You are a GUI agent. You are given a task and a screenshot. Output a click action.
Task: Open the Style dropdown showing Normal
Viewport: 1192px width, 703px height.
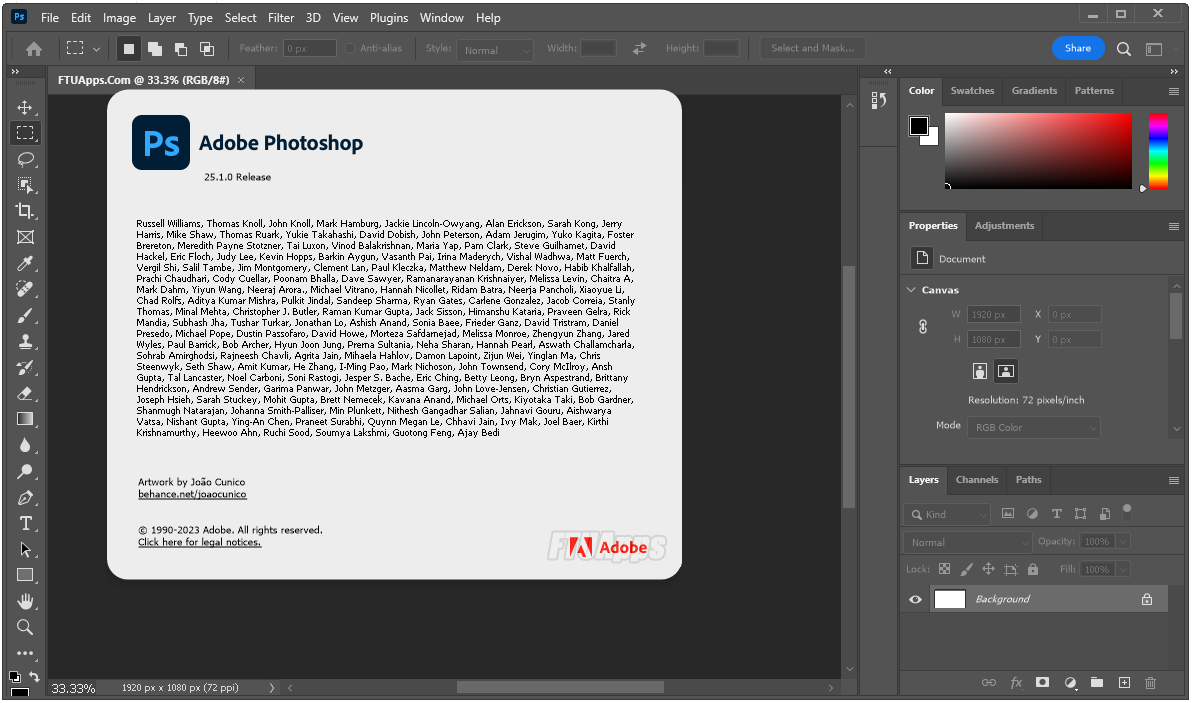495,50
